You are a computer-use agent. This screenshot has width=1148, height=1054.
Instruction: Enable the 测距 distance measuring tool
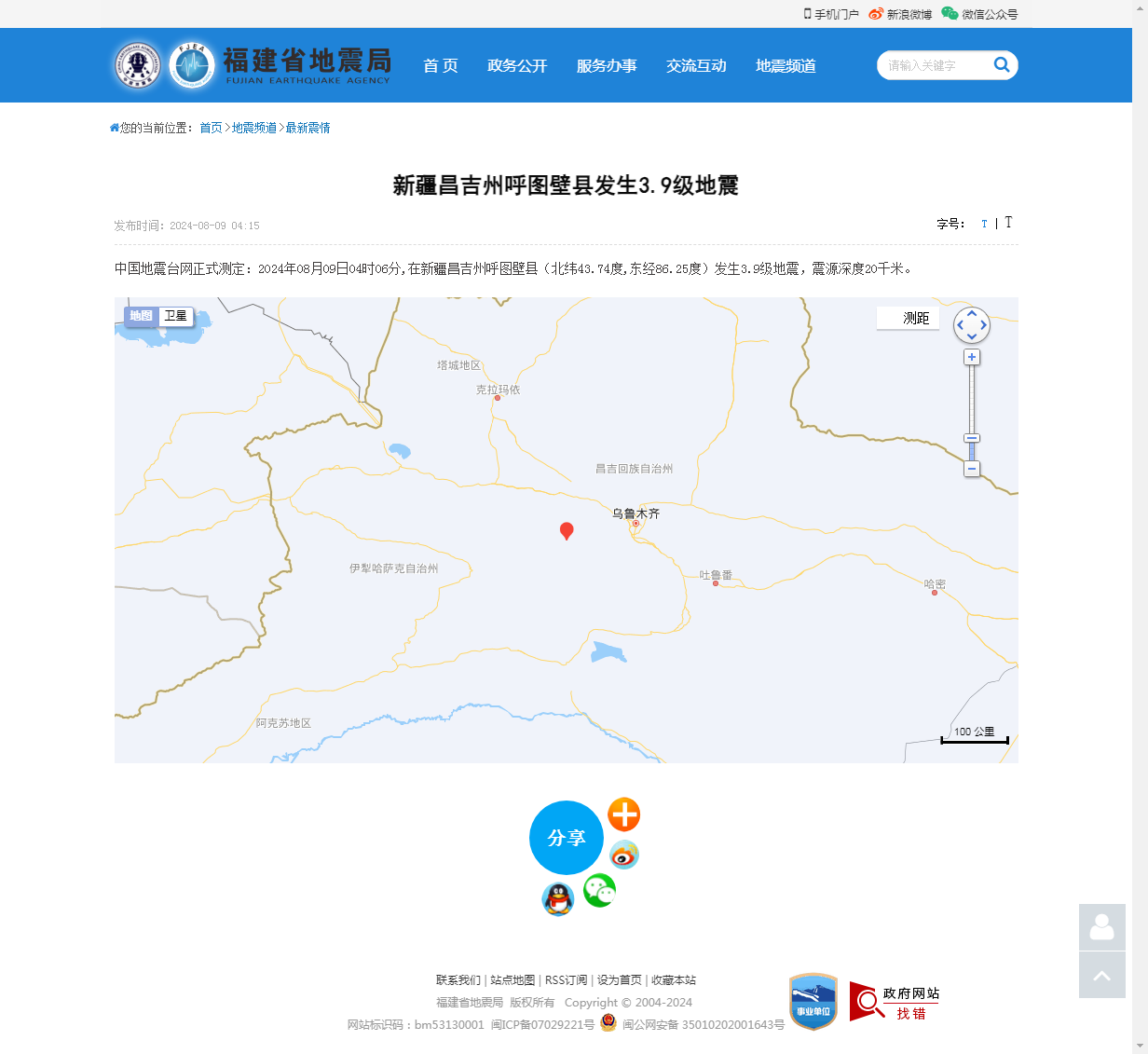[x=908, y=318]
